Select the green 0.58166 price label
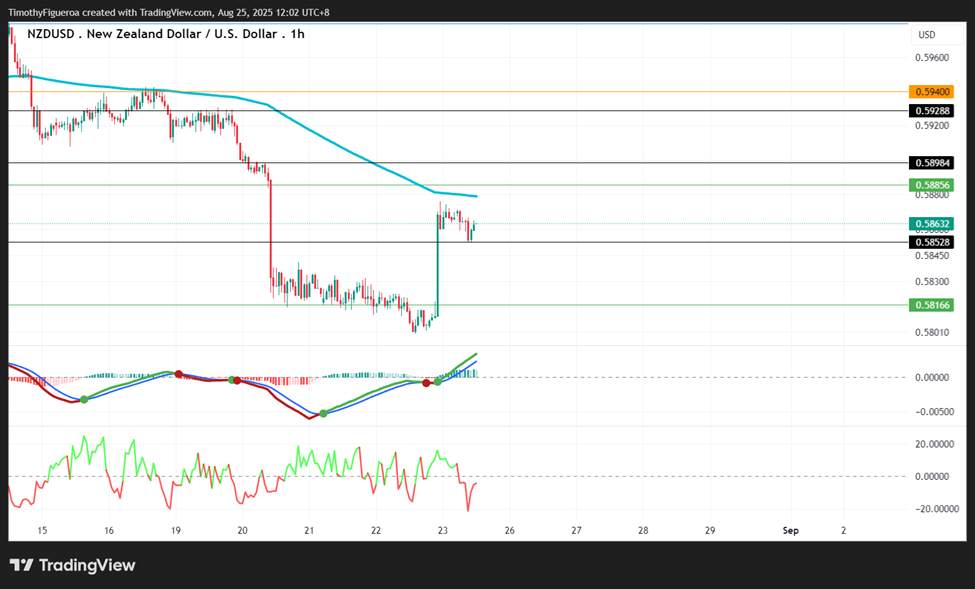The width and height of the screenshot is (975, 589). pos(931,305)
